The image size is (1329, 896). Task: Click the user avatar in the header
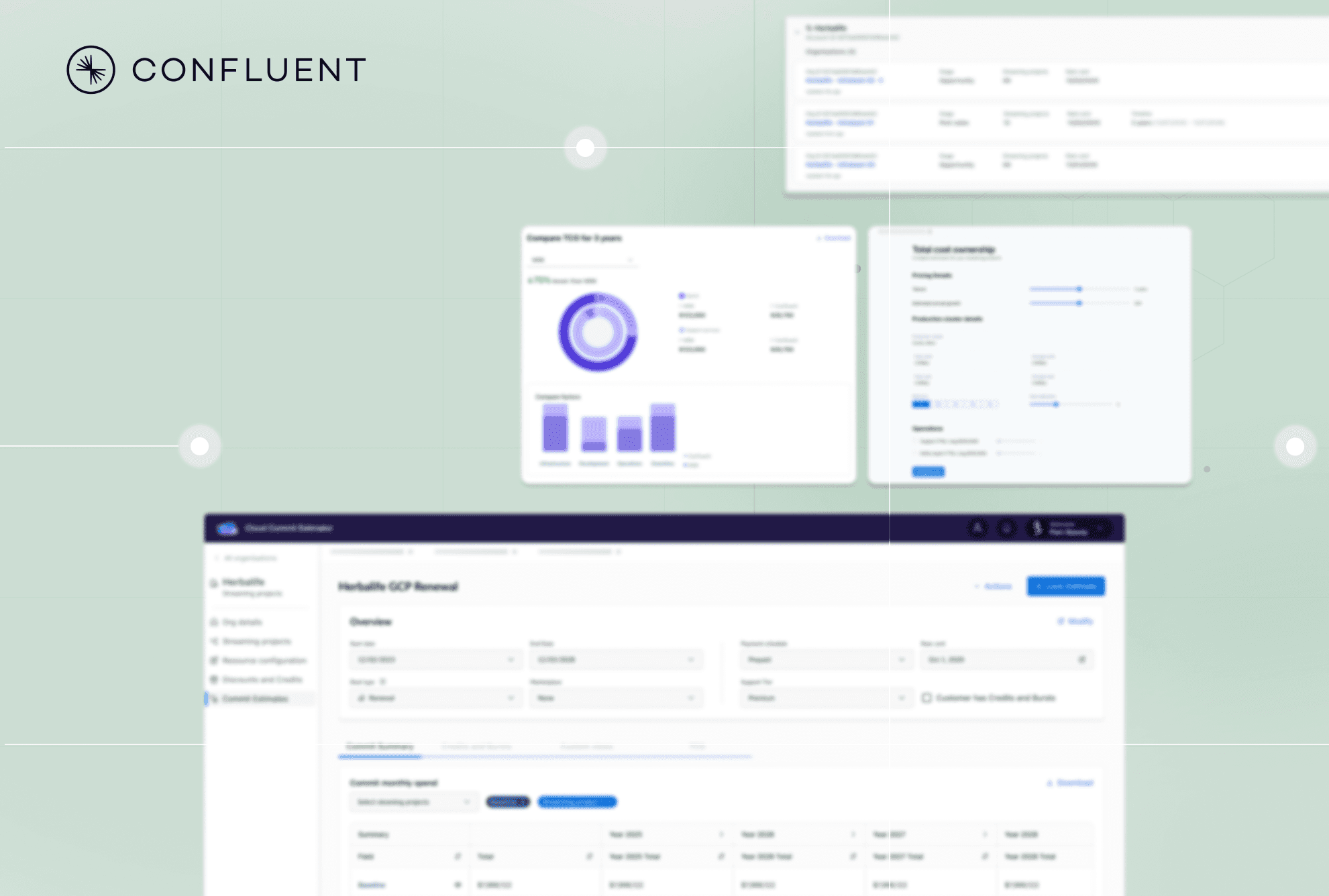pos(1037,528)
